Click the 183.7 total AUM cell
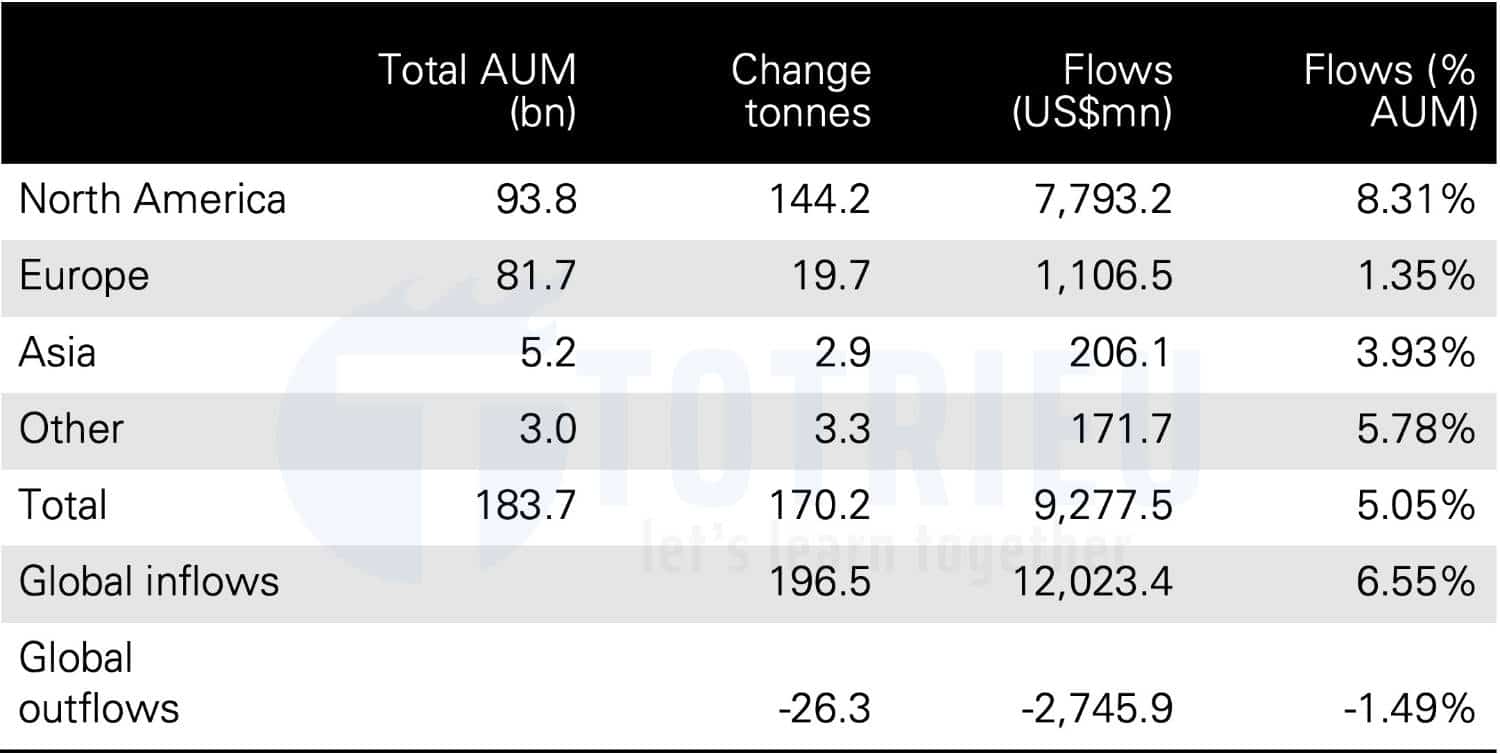Viewport: 1500px width, 755px height. [527, 504]
